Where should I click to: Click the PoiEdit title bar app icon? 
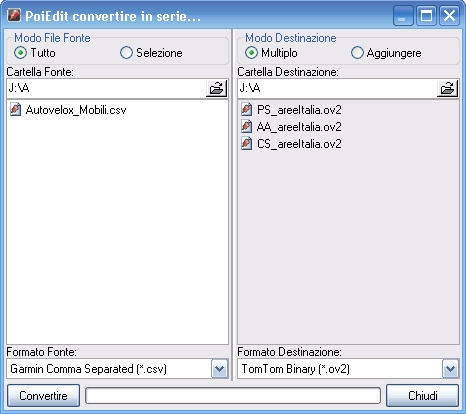14,15
